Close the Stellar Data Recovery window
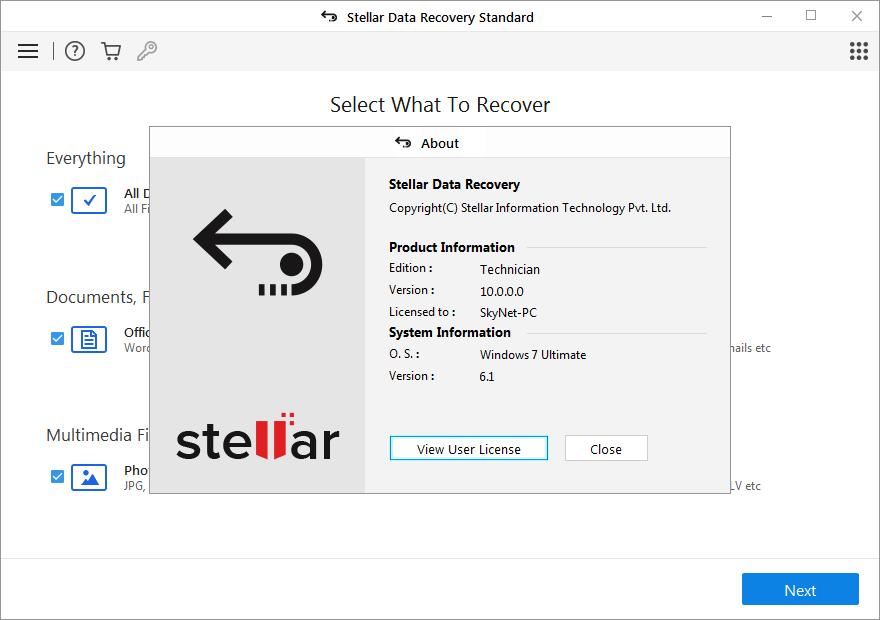880x620 pixels. (856, 16)
